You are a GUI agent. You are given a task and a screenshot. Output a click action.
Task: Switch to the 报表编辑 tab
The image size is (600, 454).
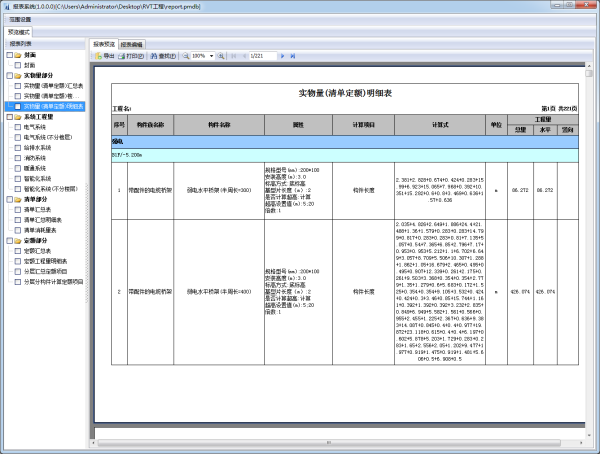point(131,44)
